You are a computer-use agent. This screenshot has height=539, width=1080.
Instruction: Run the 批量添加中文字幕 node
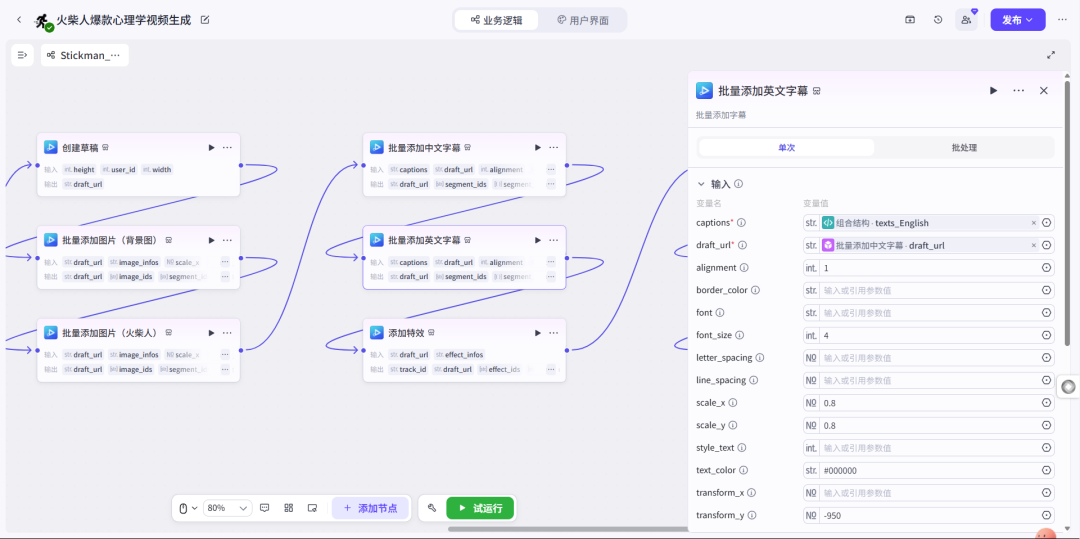click(537, 147)
